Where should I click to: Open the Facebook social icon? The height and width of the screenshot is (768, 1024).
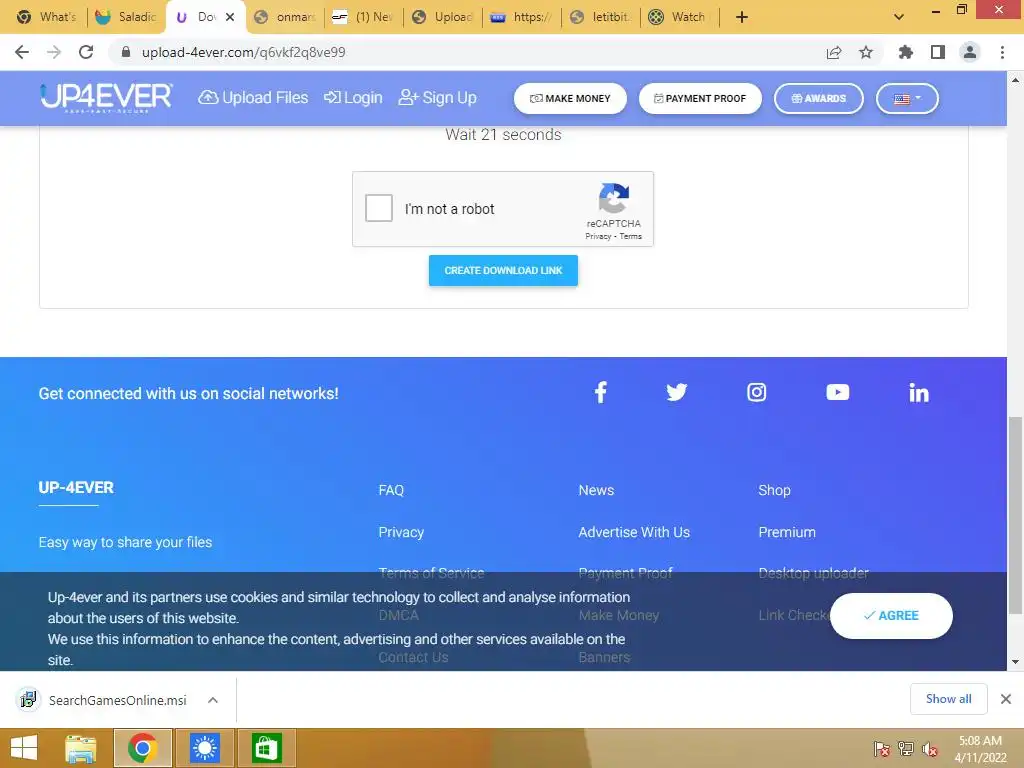click(x=600, y=392)
